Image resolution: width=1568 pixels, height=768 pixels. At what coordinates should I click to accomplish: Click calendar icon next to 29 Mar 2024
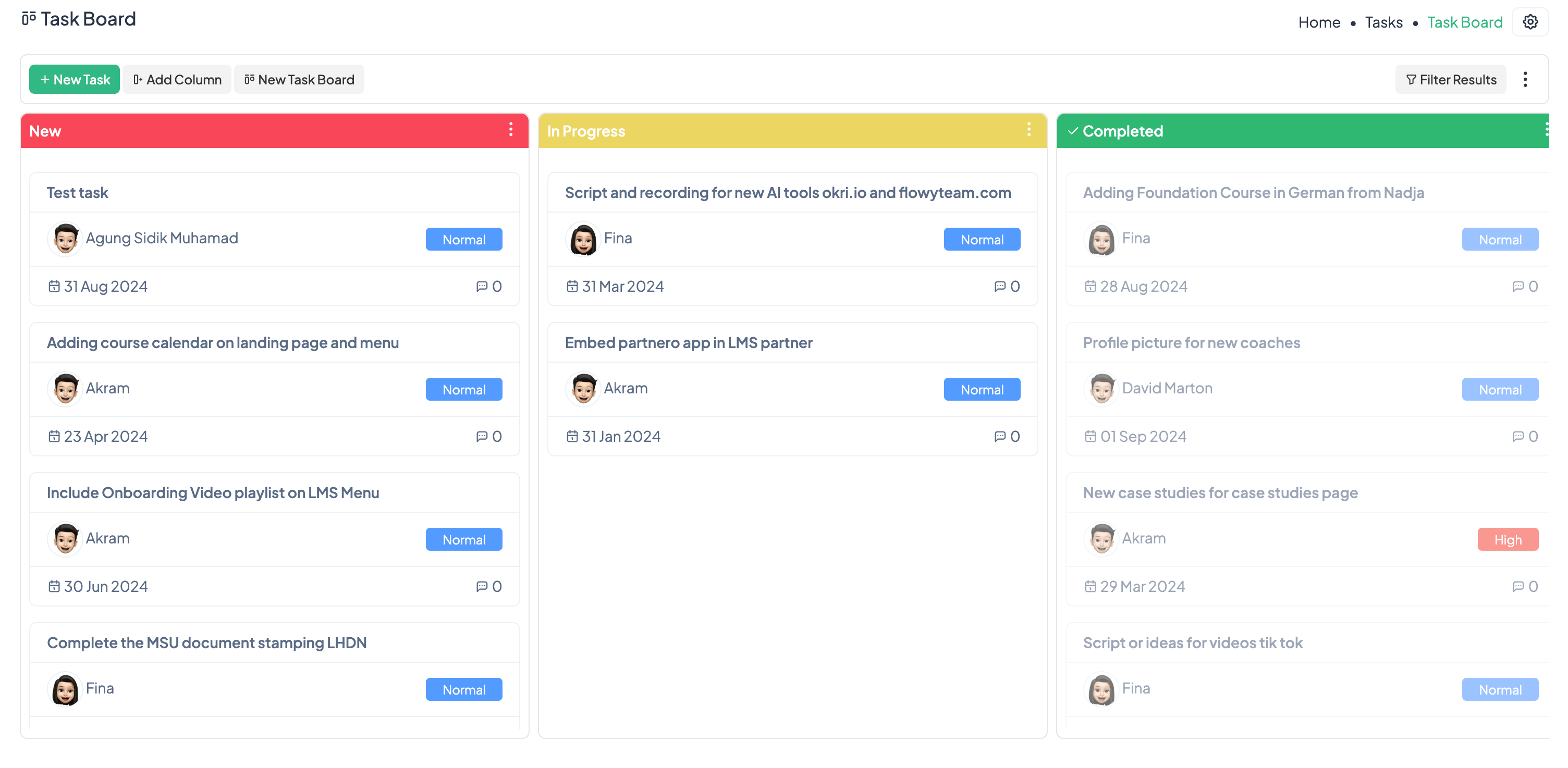[x=1090, y=587]
